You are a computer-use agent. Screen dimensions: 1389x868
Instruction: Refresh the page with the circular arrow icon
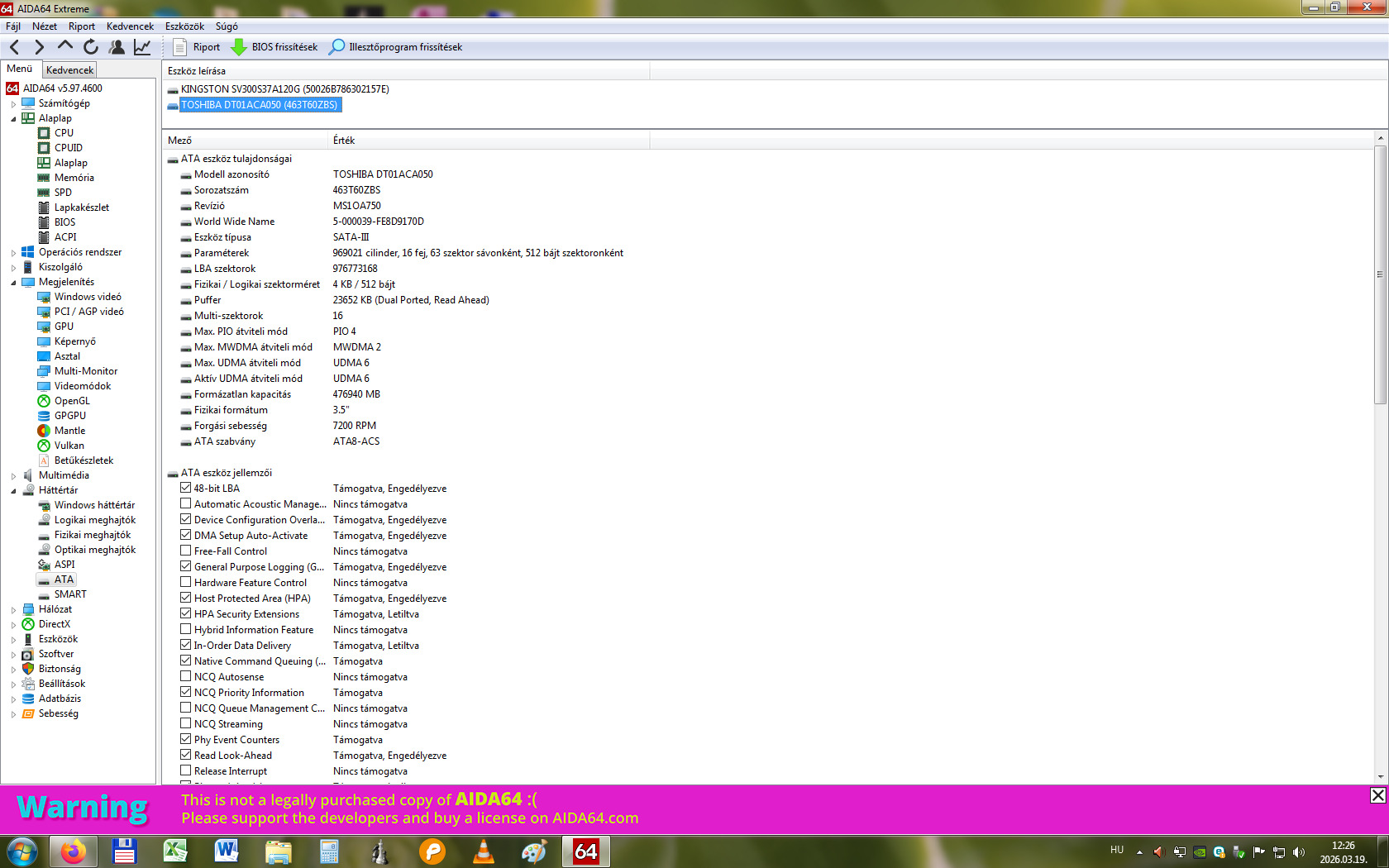91,47
